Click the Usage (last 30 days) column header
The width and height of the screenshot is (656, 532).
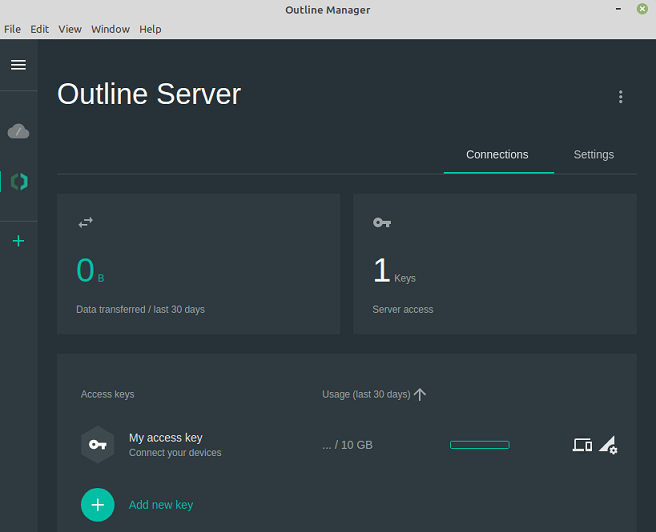366,394
